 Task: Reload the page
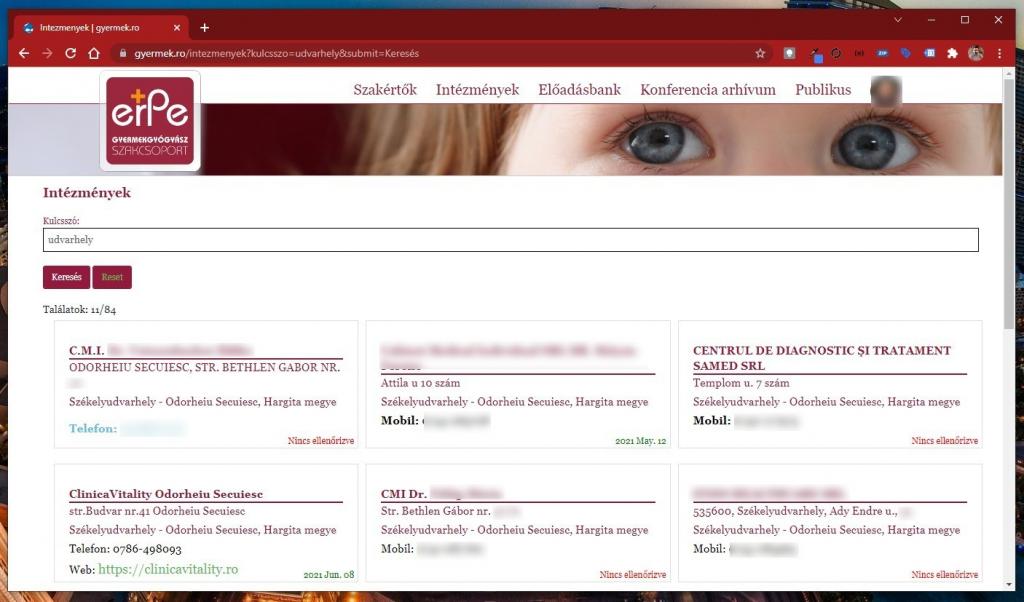pos(70,53)
